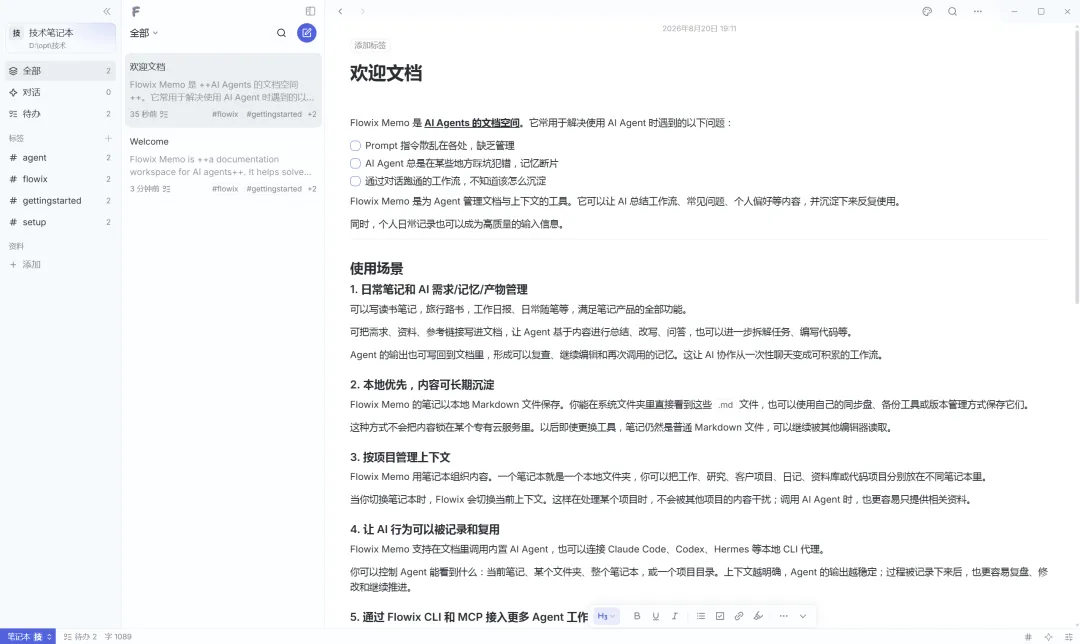Expand floating toolbar with down chevron

tap(802, 616)
